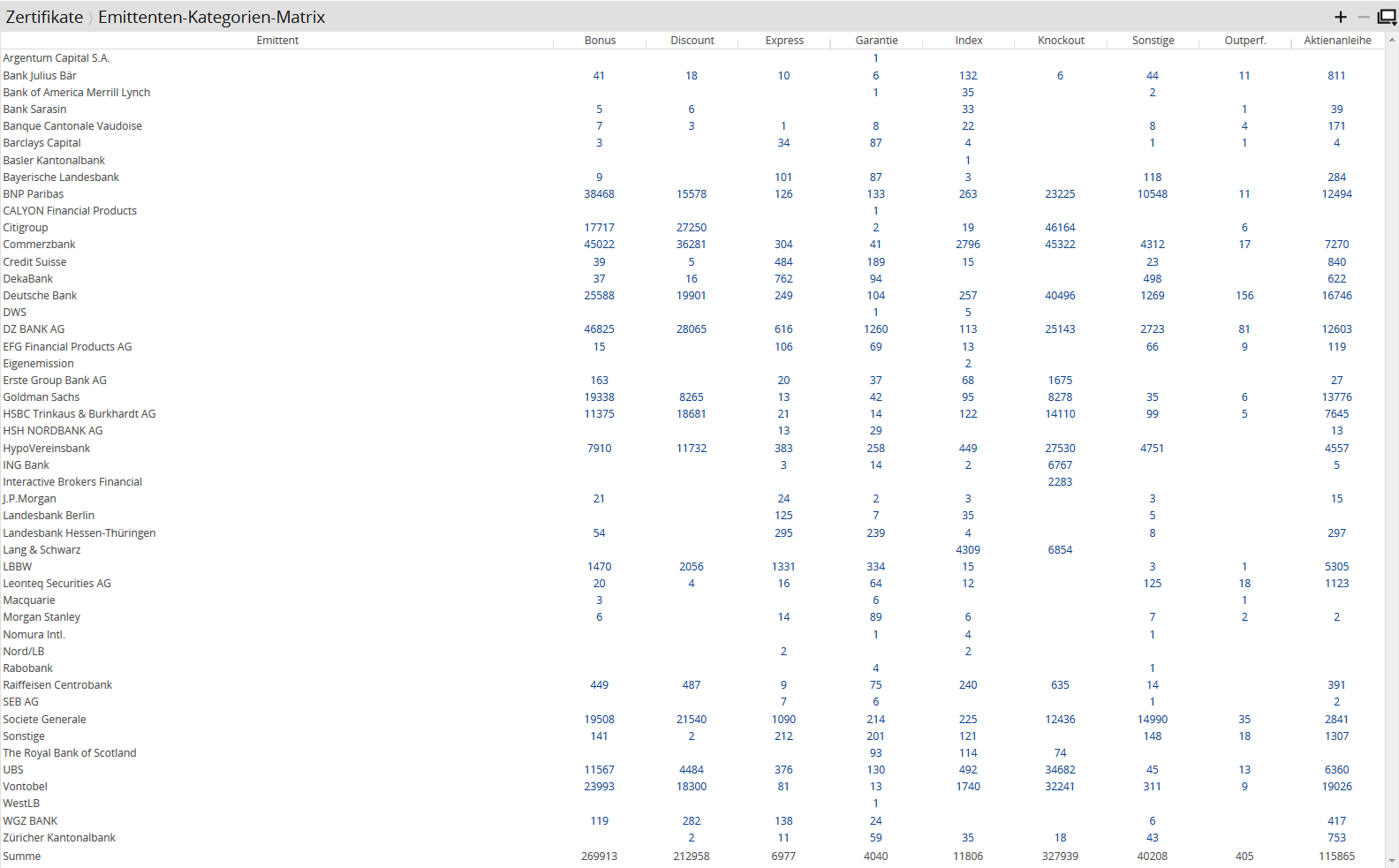This screenshot has height=868, width=1399.
Task: Sort by the Emittent column header
Action: pyautogui.click(x=277, y=41)
